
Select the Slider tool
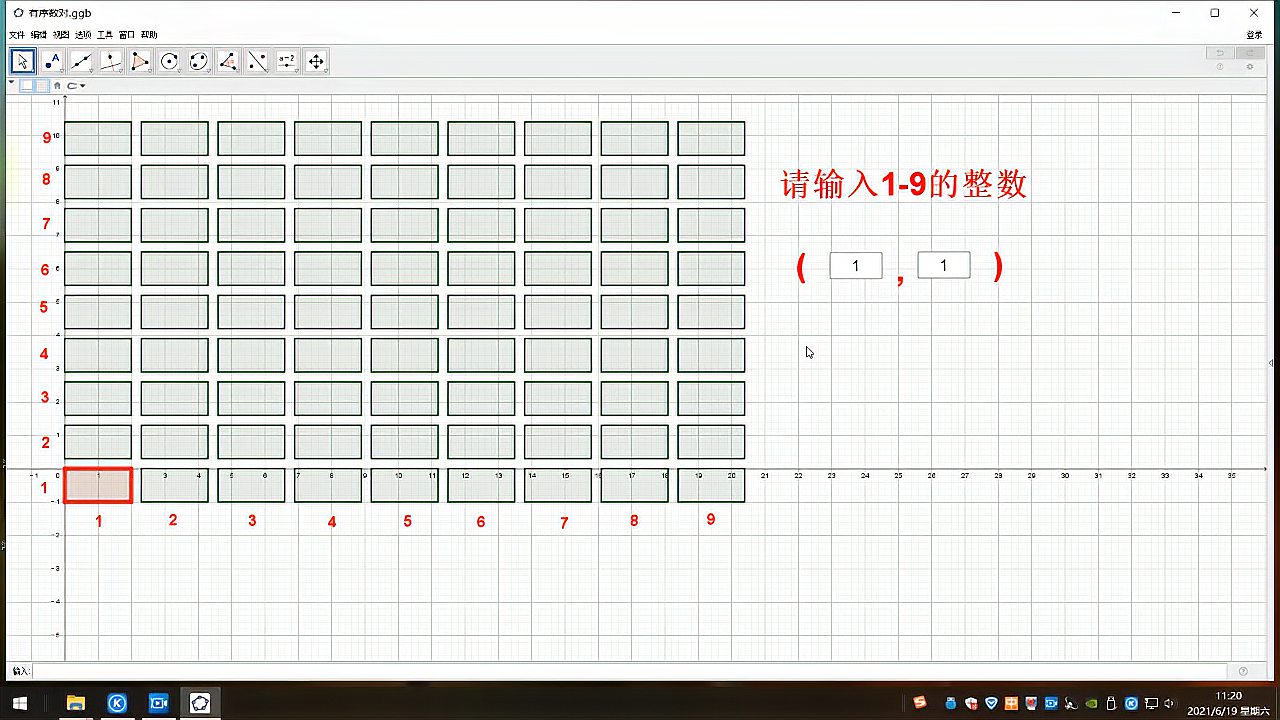(x=287, y=61)
